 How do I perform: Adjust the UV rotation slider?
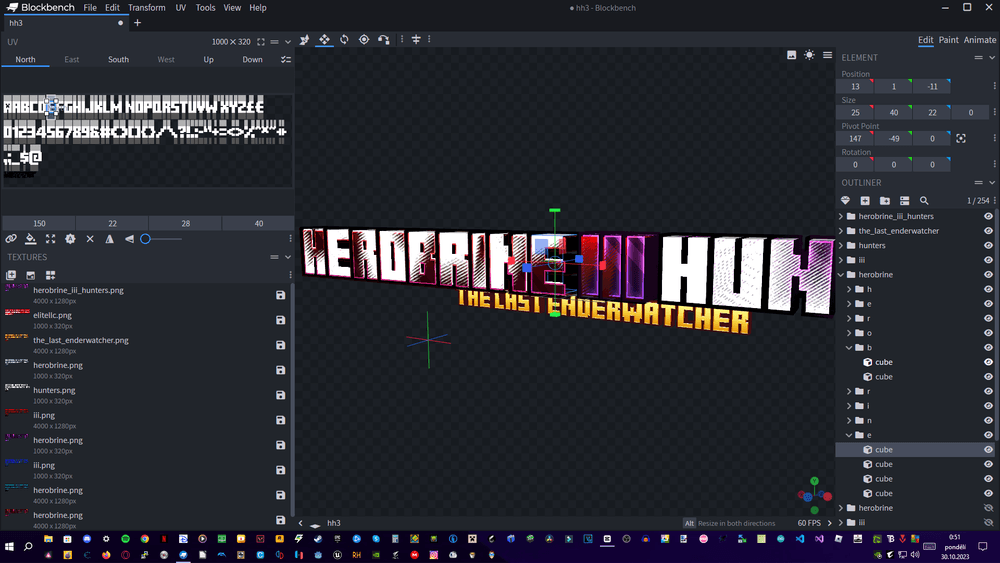coord(161,239)
